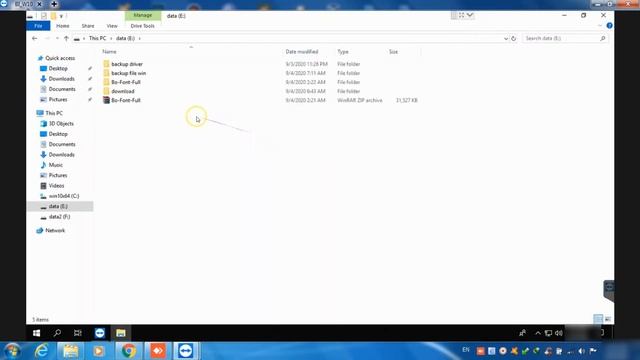Open Pictures under This PC

point(58,176)
